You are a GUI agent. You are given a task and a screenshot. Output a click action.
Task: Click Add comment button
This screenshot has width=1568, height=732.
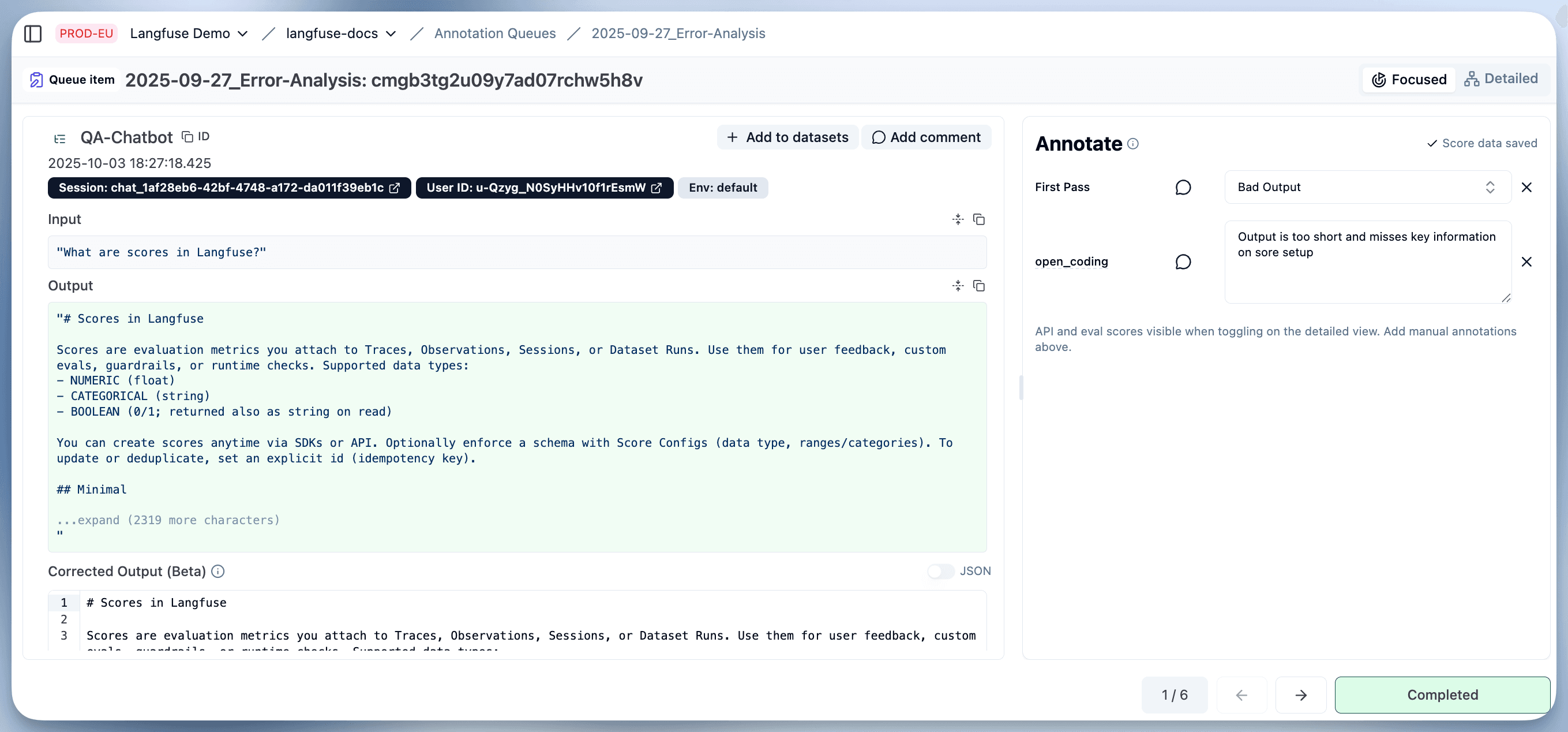pos(926,137)
